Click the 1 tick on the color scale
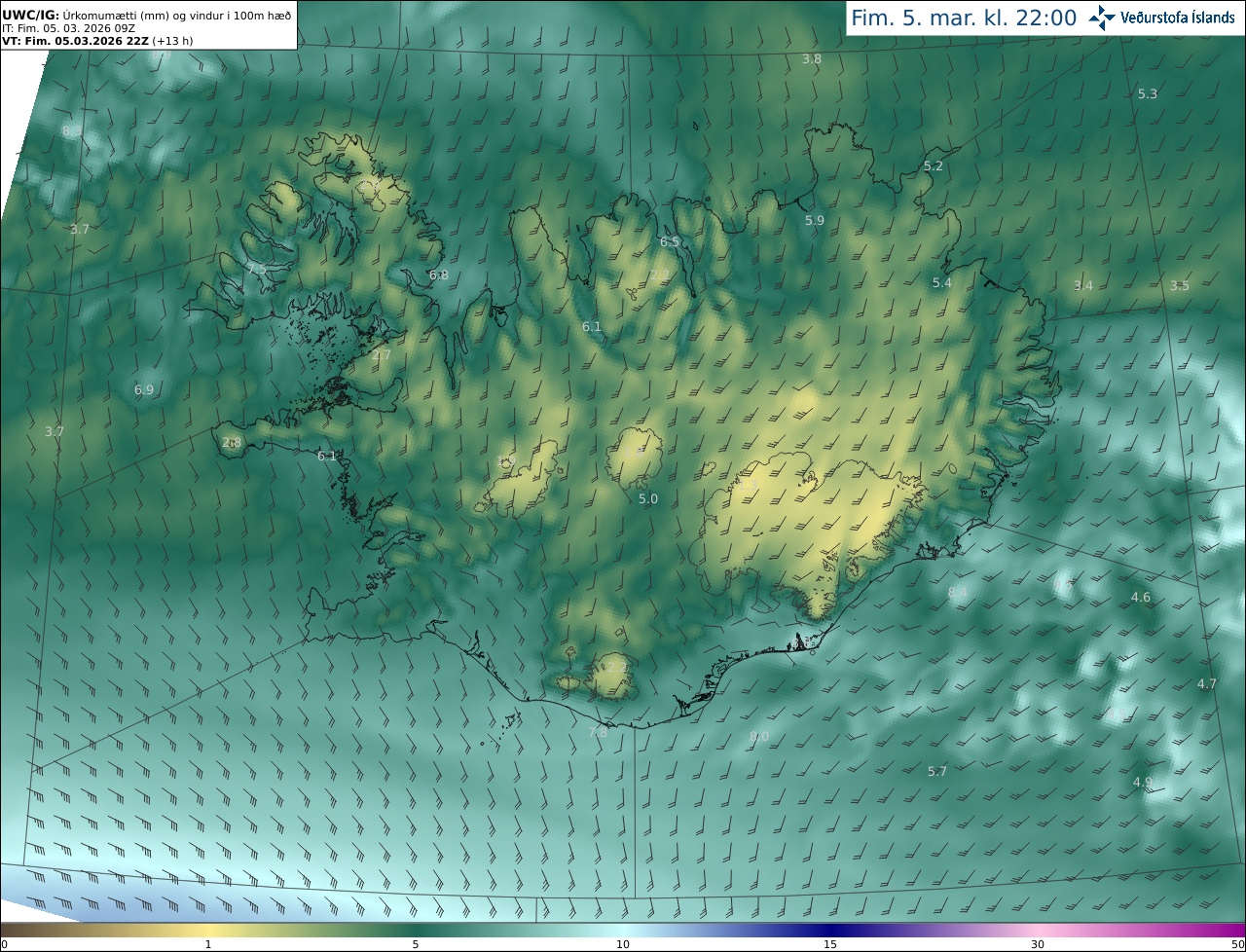1246x952 pixels. coord(208,944)
